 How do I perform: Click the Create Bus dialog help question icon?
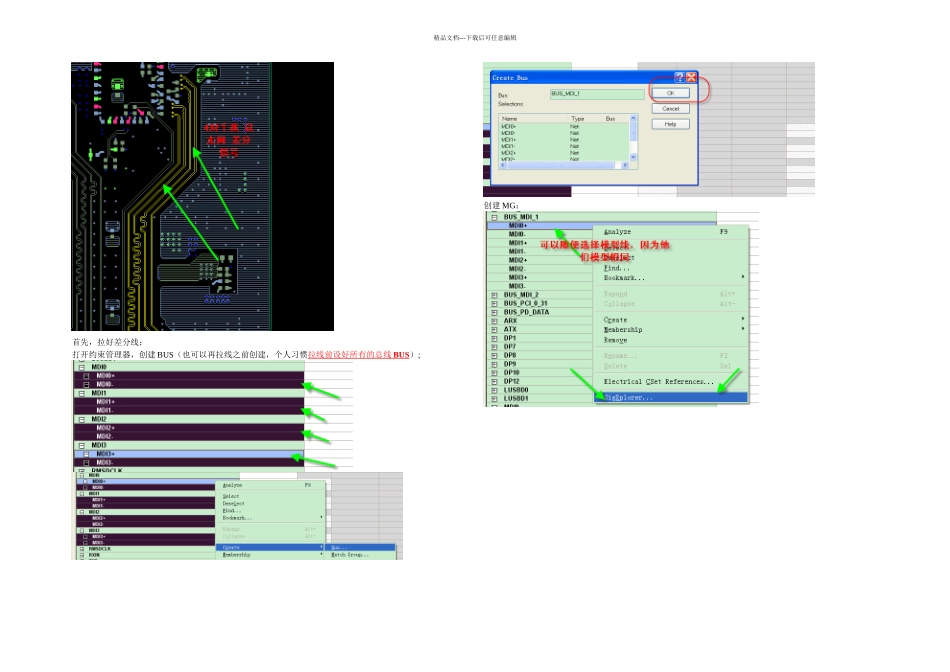pyautogui.click(x=680, y=77)
